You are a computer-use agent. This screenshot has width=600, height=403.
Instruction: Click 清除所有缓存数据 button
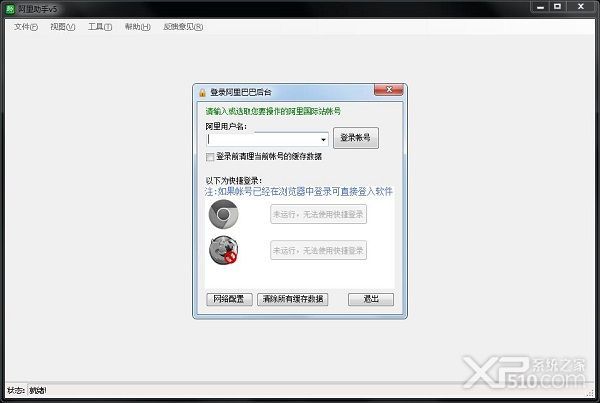(x=293, y=299)
